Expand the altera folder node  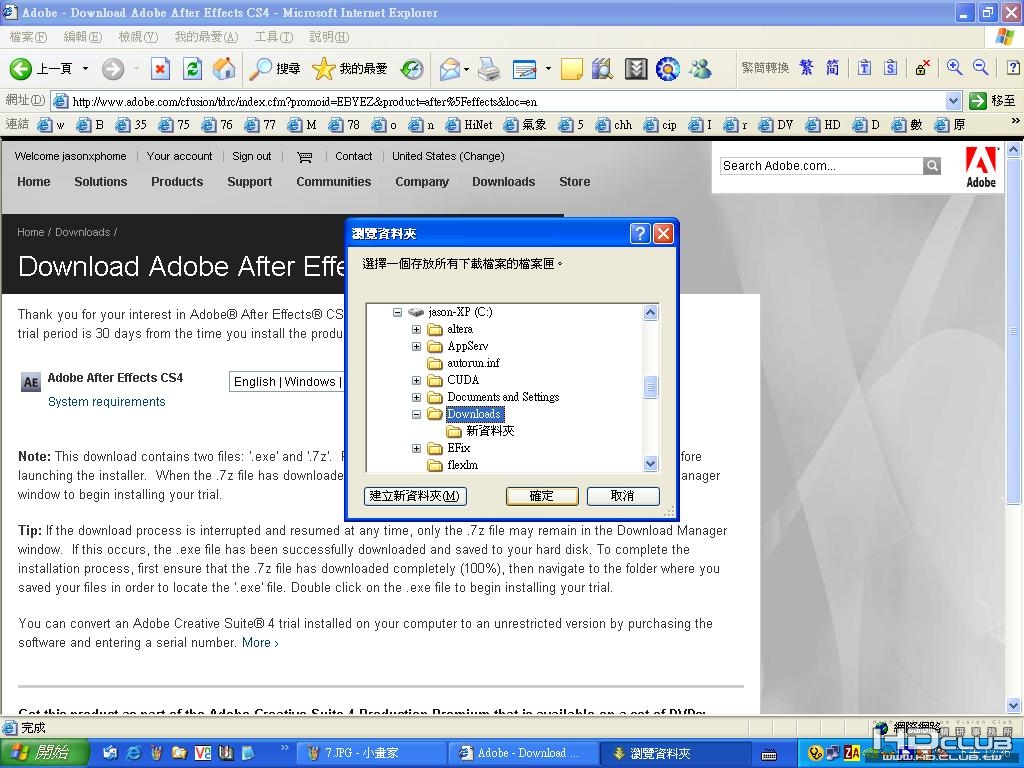pyautogui.click(x=416, y=329)
